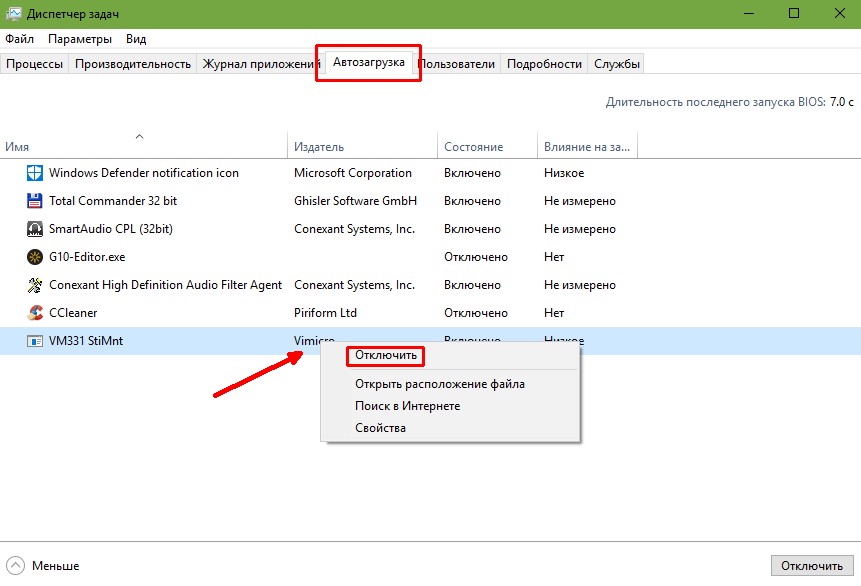
Task: Click Включено status in Windows Defender row
Action: (x=472, y=173)
